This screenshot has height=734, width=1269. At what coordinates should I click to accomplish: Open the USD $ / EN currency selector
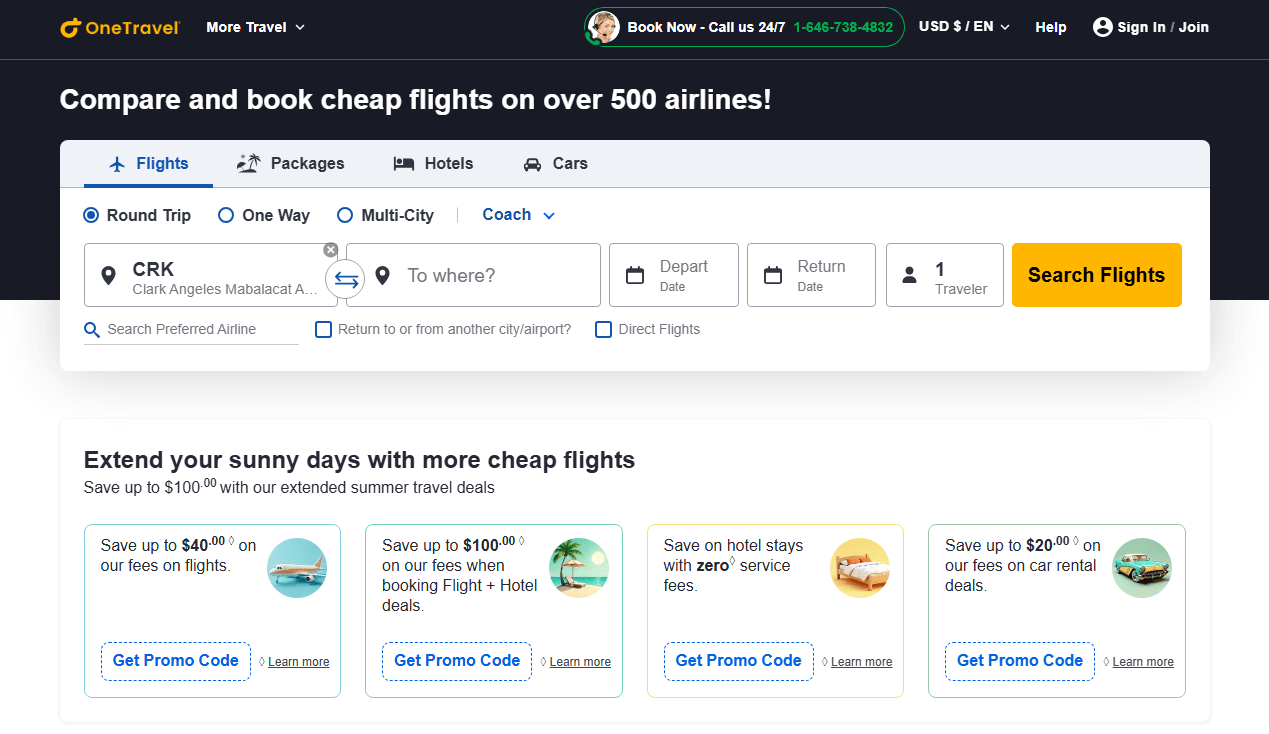(964, 27)
